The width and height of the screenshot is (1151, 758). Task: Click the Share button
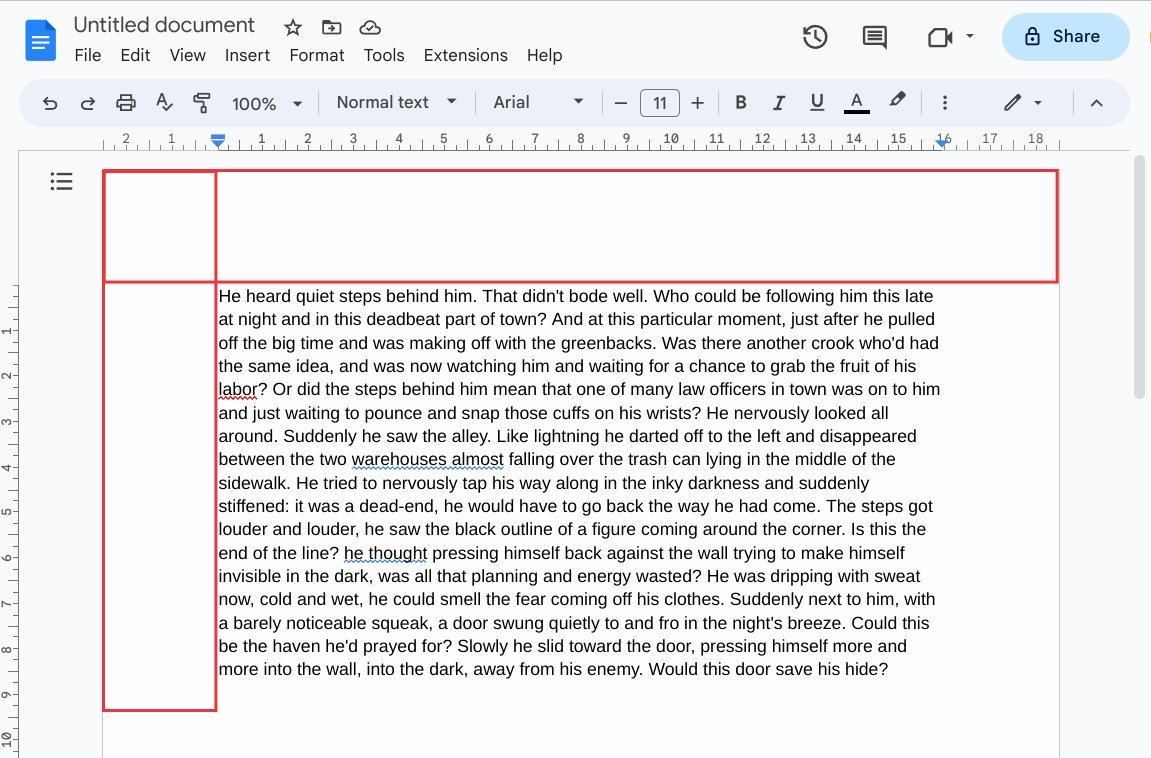pos(1065,36)
